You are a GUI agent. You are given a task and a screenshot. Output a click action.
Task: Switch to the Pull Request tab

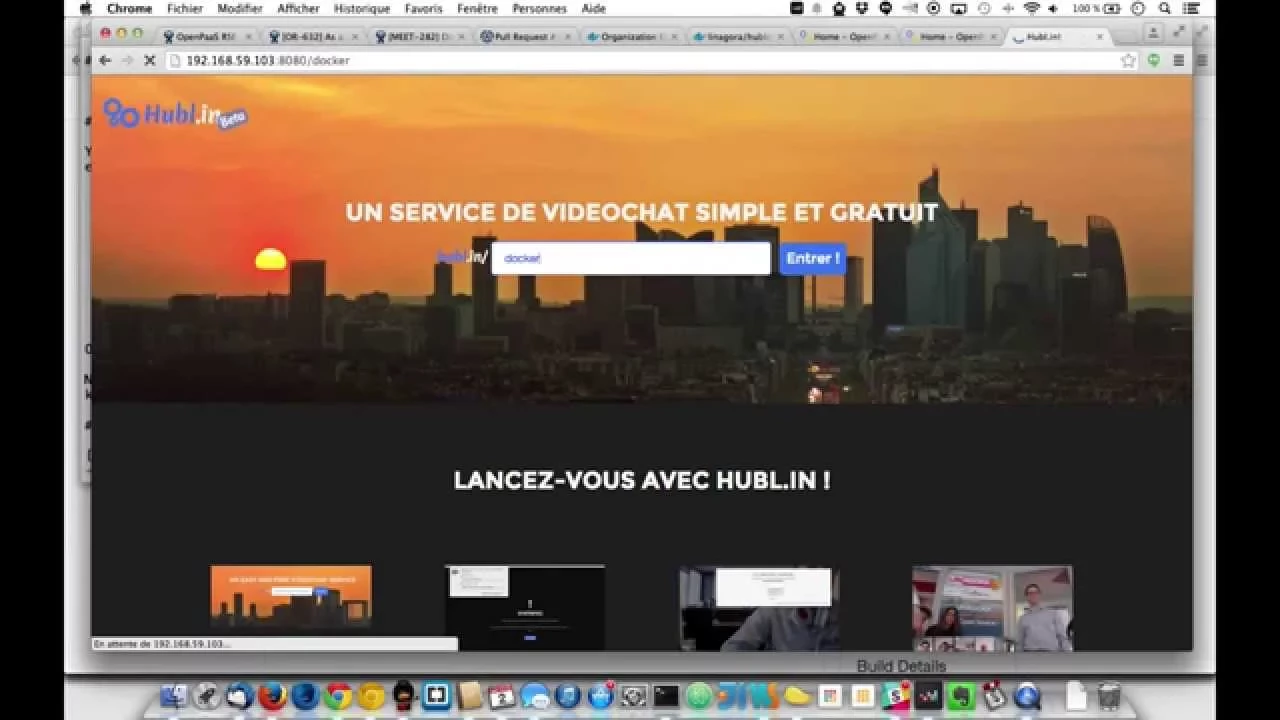[523, 37]
